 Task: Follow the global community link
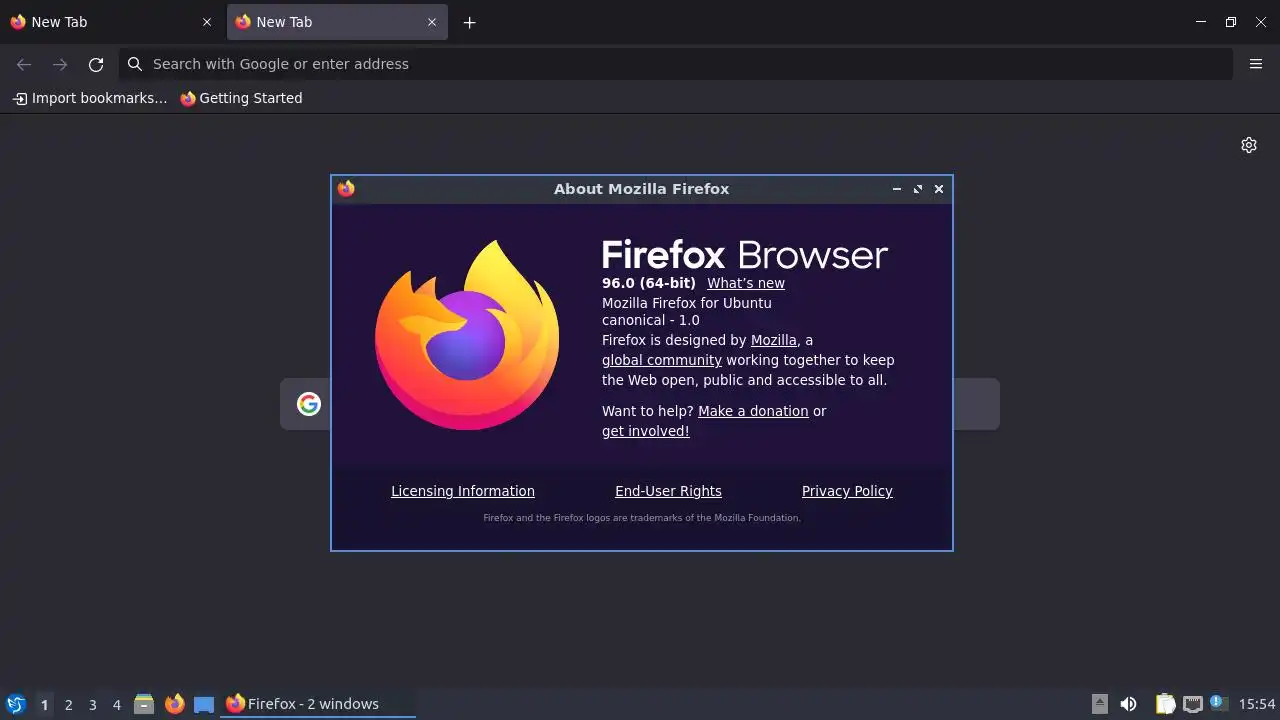tap(662, 360)
